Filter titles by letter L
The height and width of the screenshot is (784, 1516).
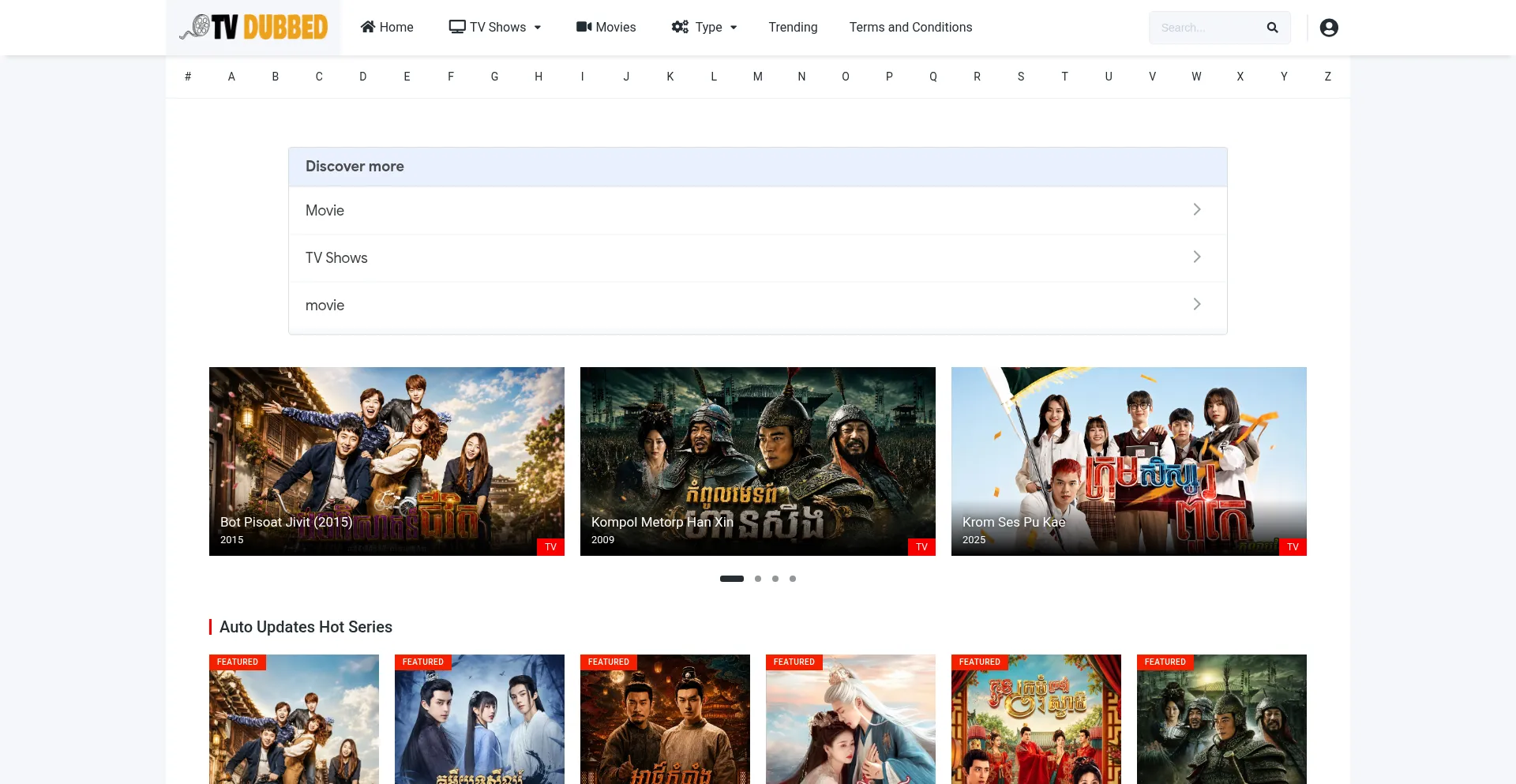coord(714,77)
